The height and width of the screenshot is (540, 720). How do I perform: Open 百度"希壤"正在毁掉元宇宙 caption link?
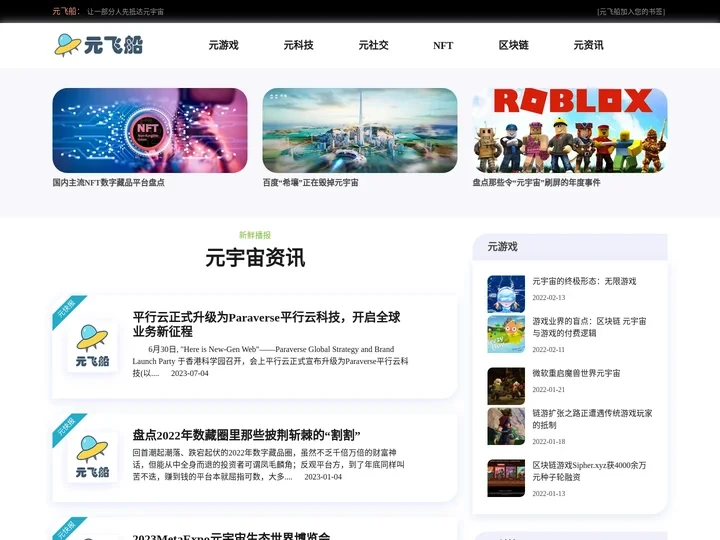(310, 182)
